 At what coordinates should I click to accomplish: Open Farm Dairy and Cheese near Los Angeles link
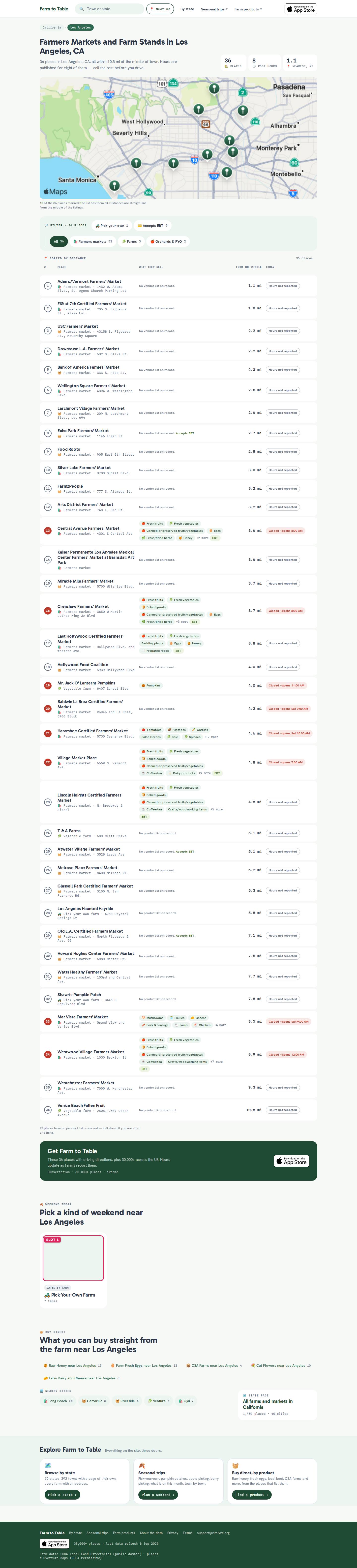pos(82,1378)
